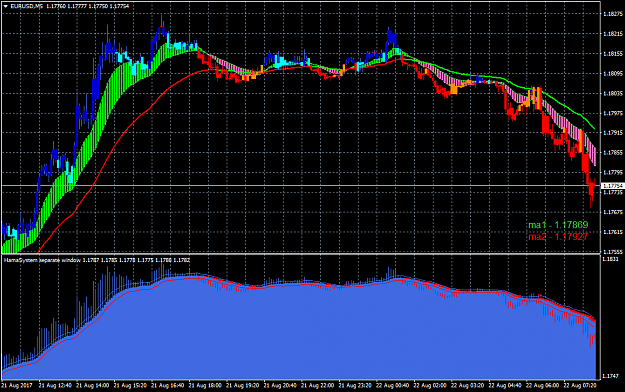Click the 22 Aug 04:40 time label
This screenshot has width=625, height=392.
[x=505, y=386]
